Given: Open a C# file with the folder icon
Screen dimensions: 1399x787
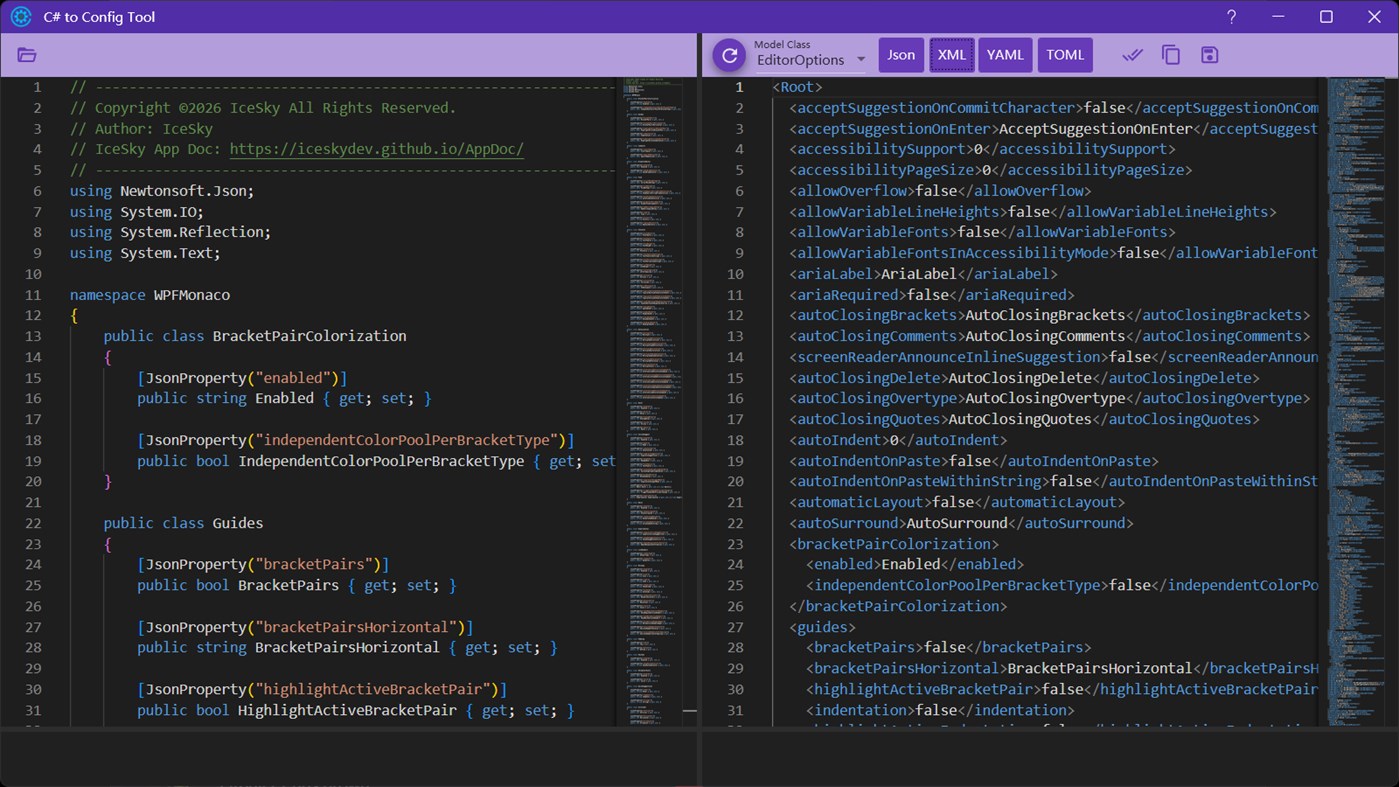Looking at the screenshot, I should coord(27,55).
